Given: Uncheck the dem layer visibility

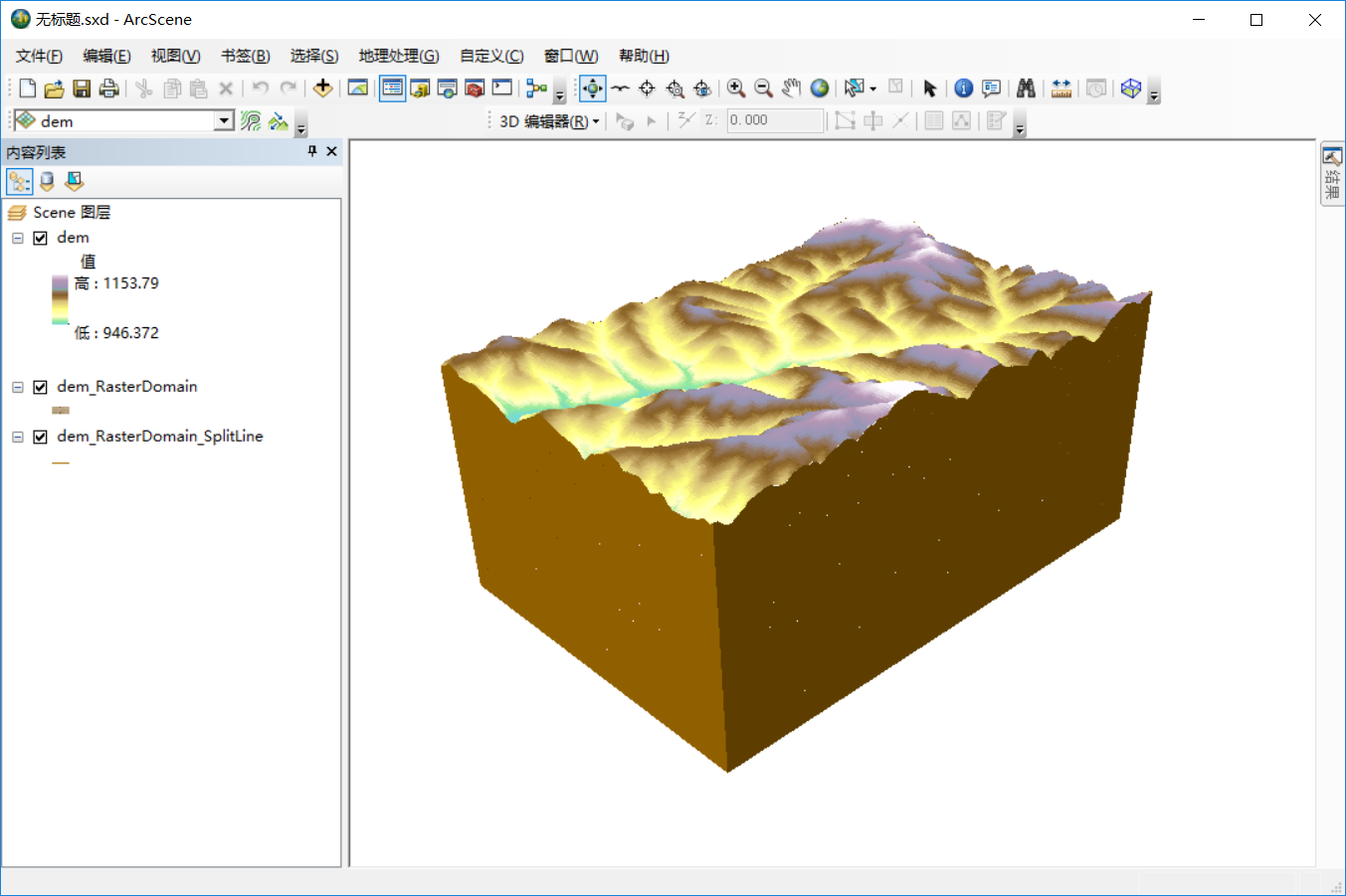Looking at the screenshot, I should click(x=41, y=238).
